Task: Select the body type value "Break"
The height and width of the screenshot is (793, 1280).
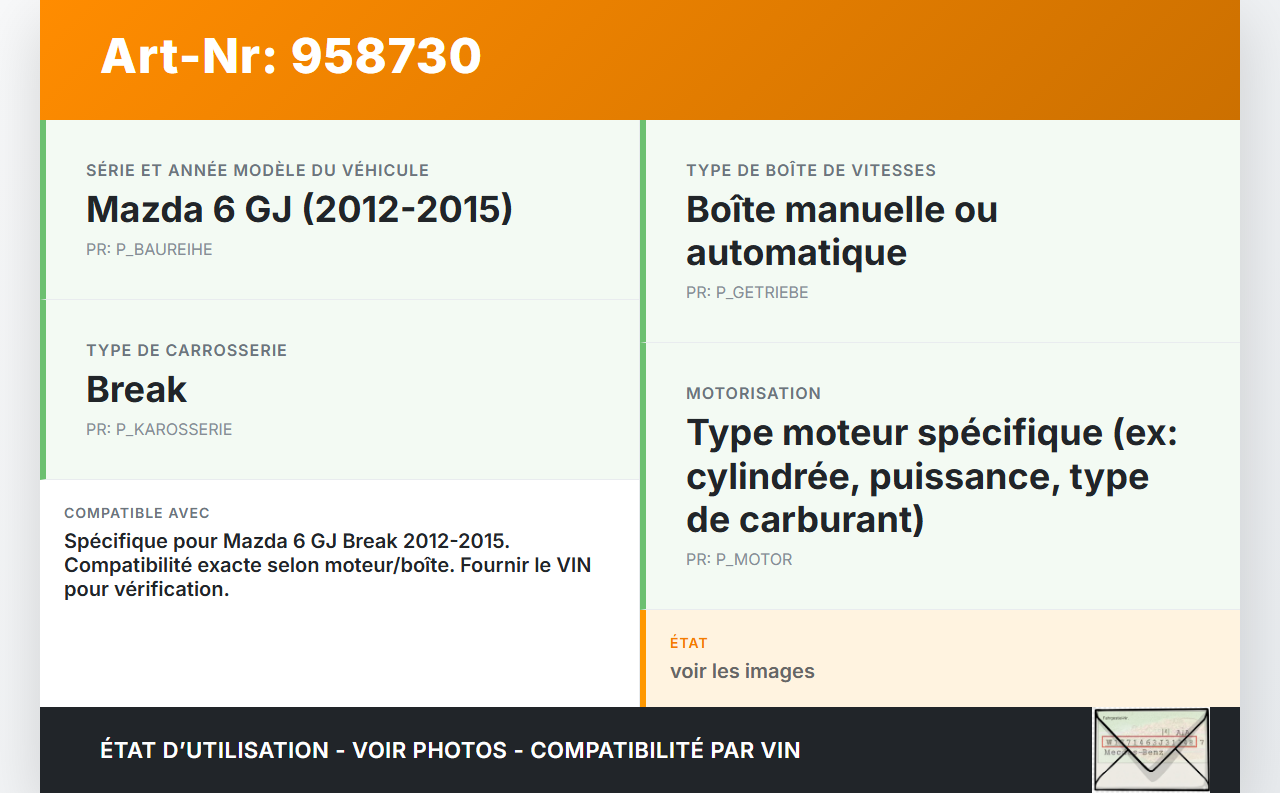Action: click(137, 389)
